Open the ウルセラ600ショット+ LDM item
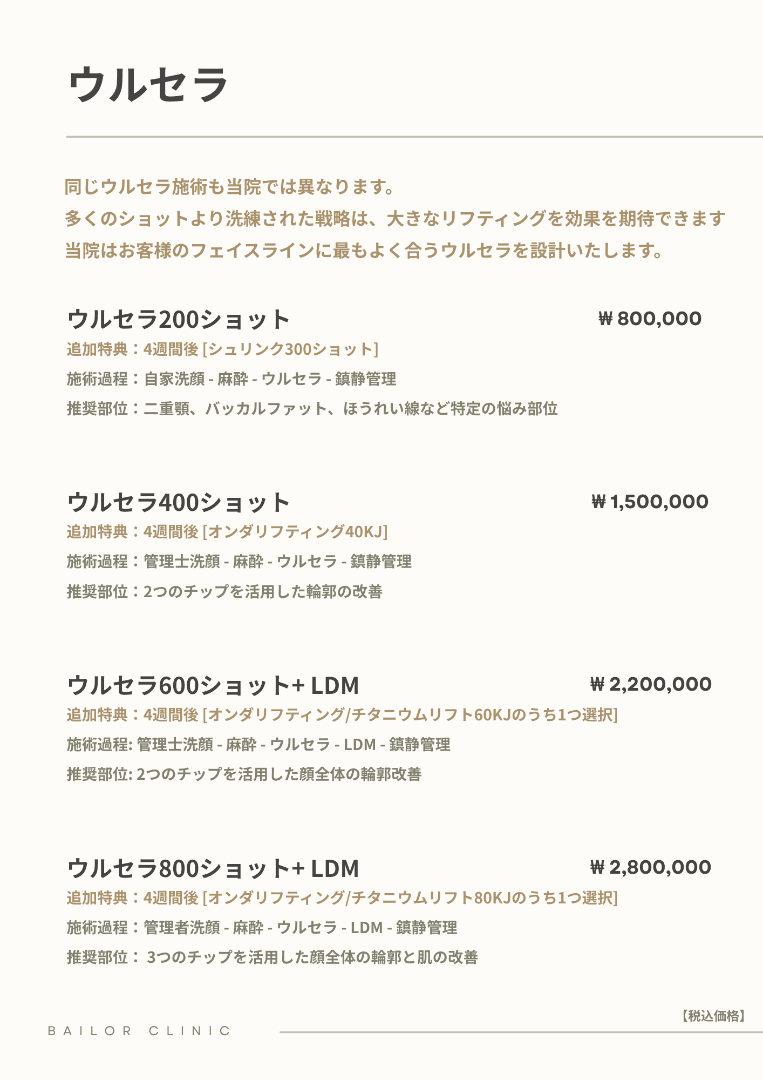763x1080 pixels. [212, 685]
